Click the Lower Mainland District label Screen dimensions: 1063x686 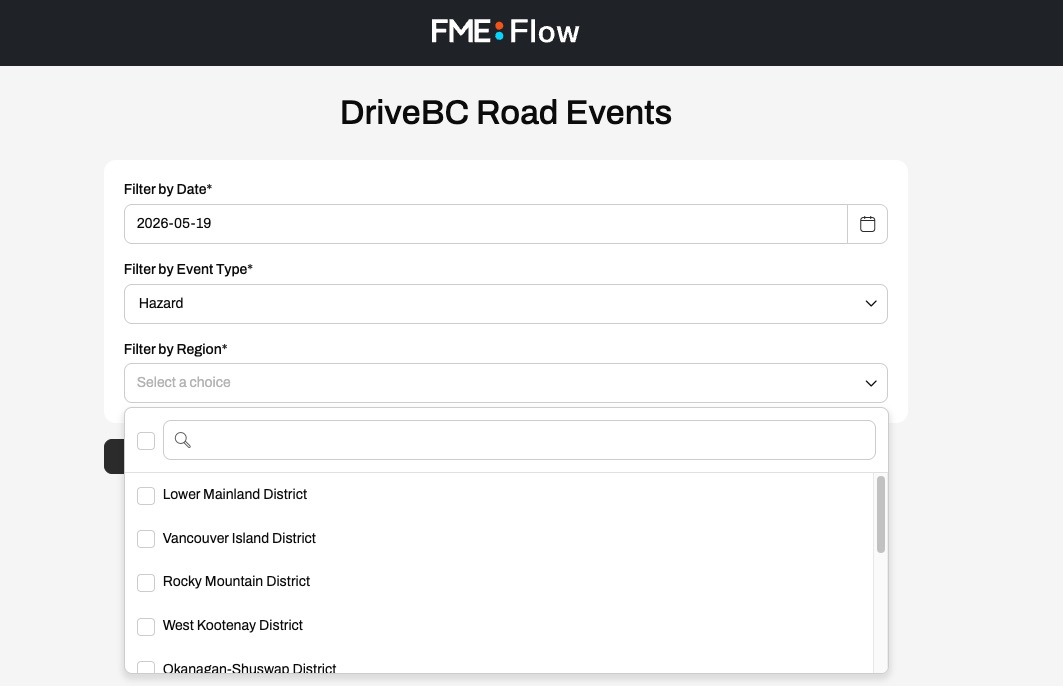pos(235,494)
